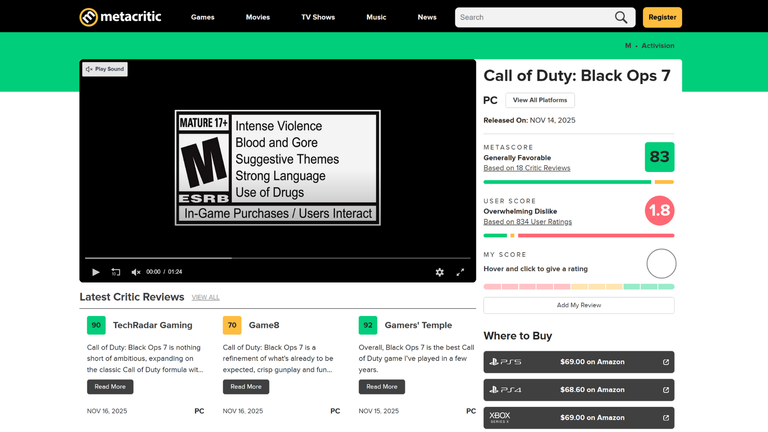This screenshot has height=432, width=768.
Task: Click TechRadar Gaming's 90 score badge
Action: tap(96, 325)
